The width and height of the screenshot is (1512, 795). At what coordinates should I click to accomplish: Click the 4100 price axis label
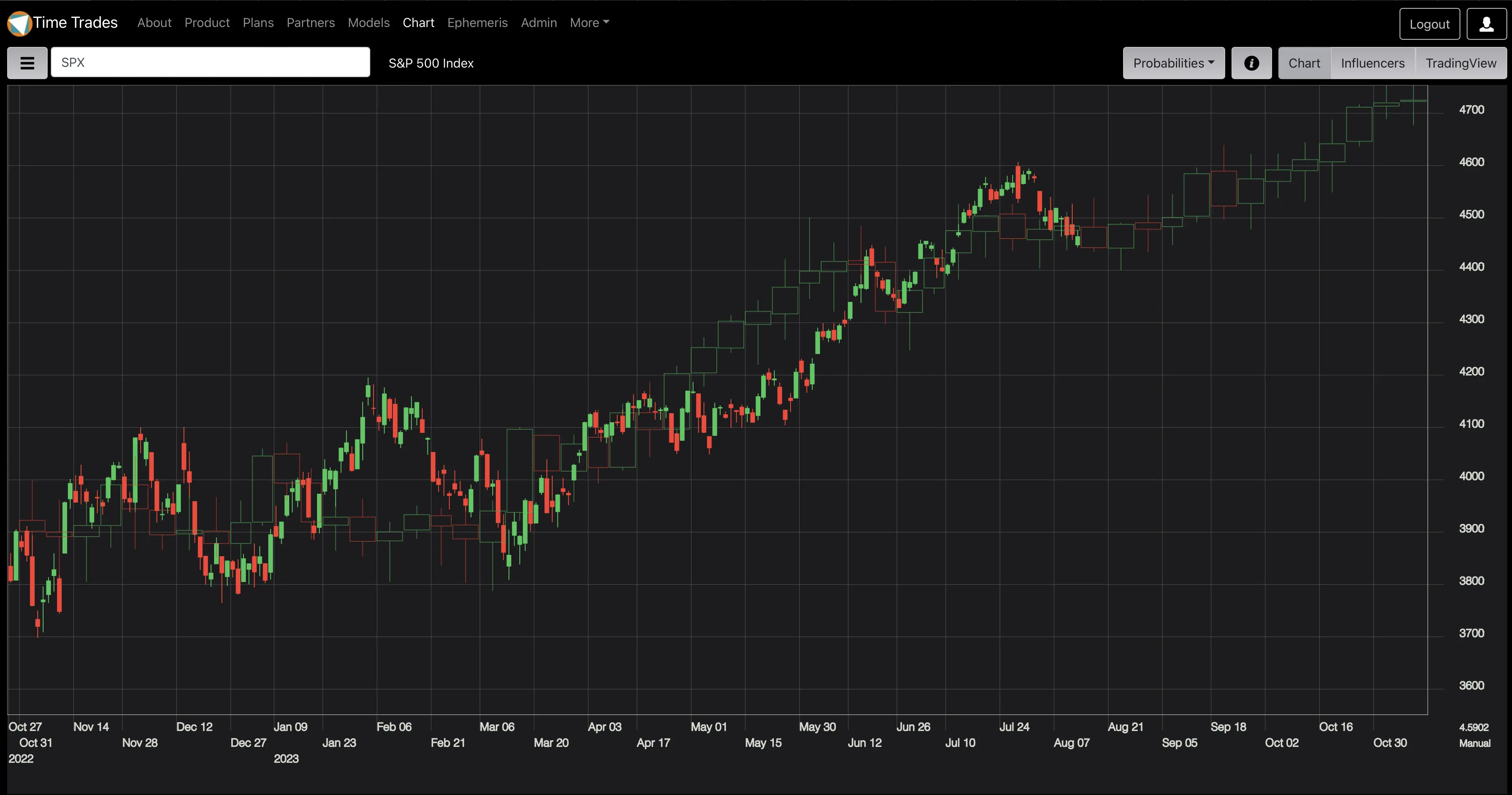(x=1471, y=423)
